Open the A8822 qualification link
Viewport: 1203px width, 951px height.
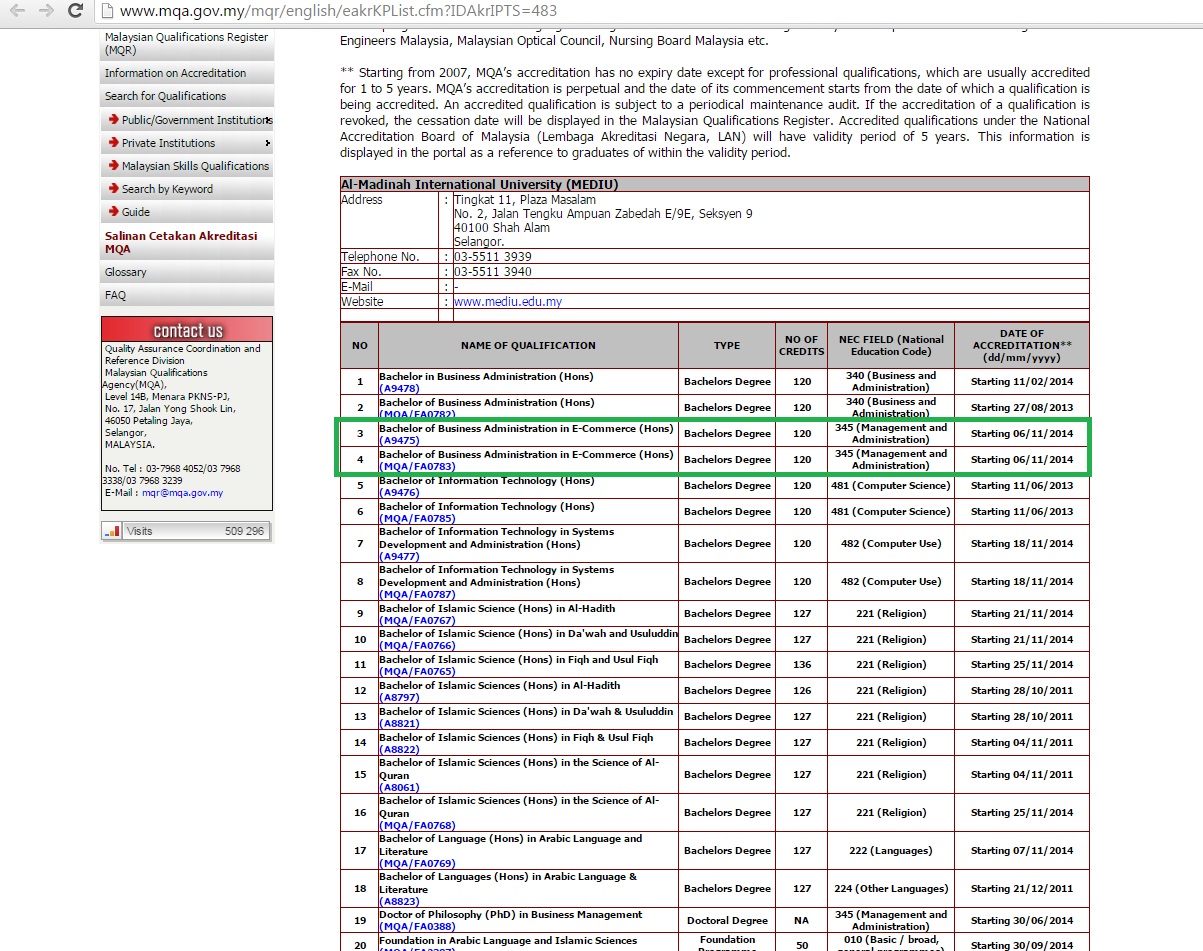click(399, 749)
